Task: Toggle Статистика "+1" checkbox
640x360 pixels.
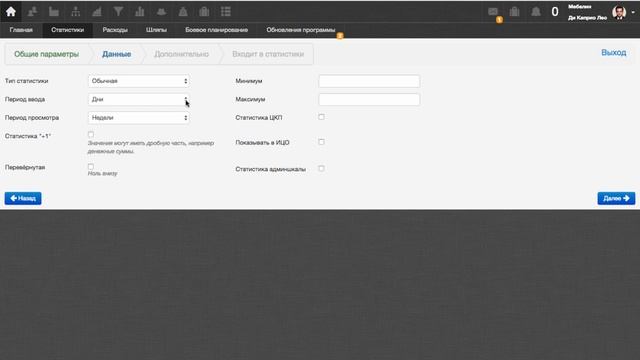Action: 91,134
